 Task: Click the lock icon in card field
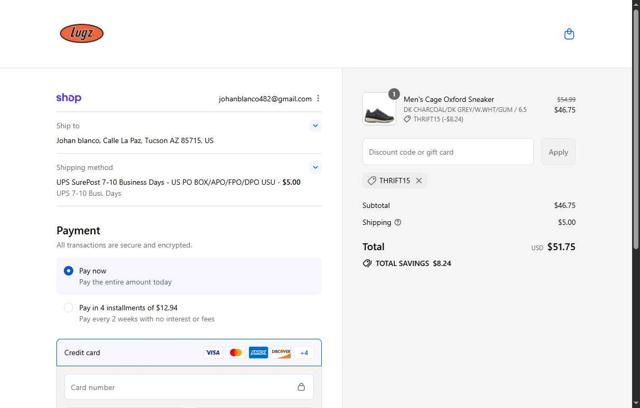coord(301,387)
